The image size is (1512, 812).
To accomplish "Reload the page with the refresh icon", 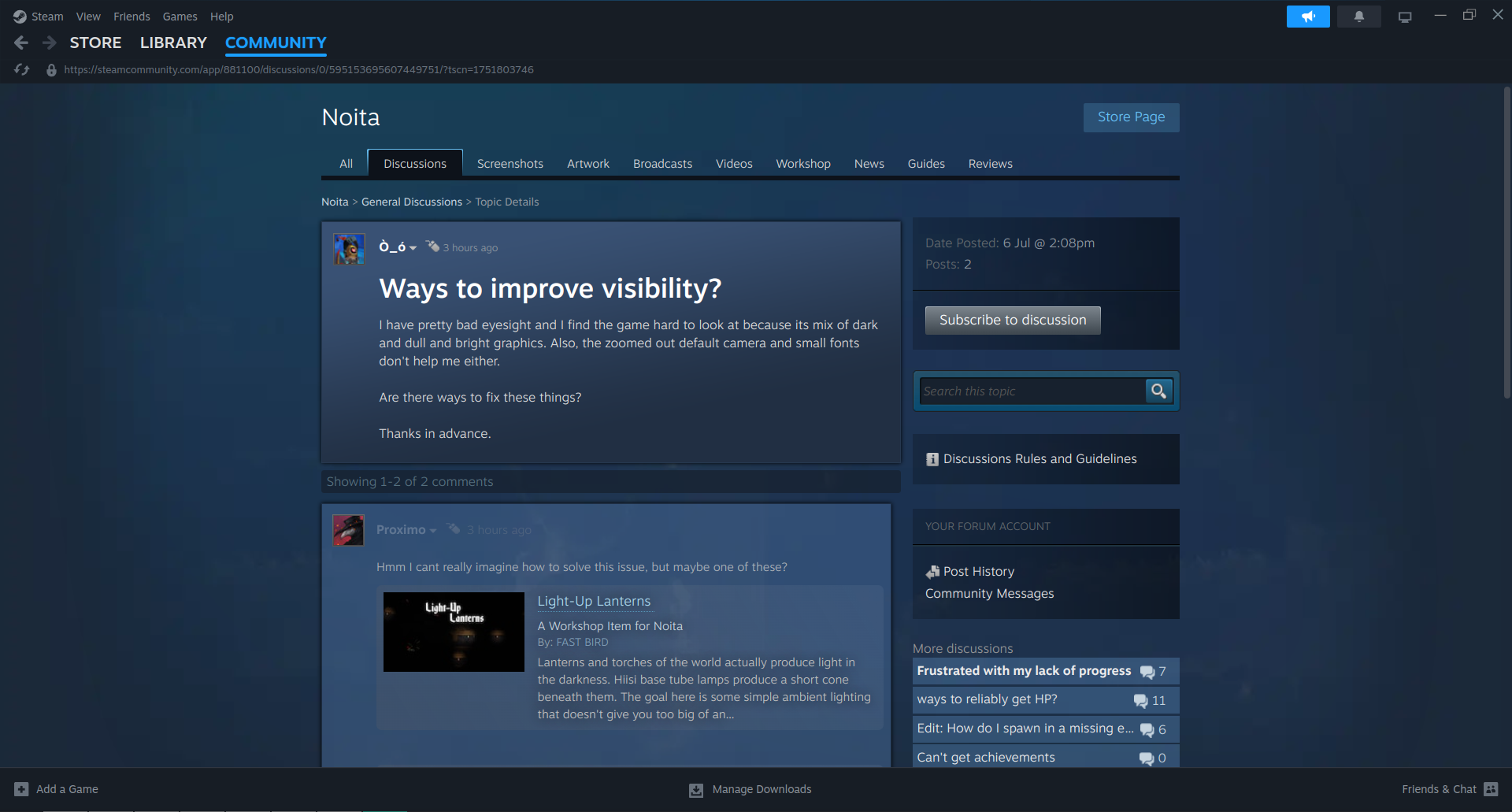I will pyautogui.click(x=22, y=70).
